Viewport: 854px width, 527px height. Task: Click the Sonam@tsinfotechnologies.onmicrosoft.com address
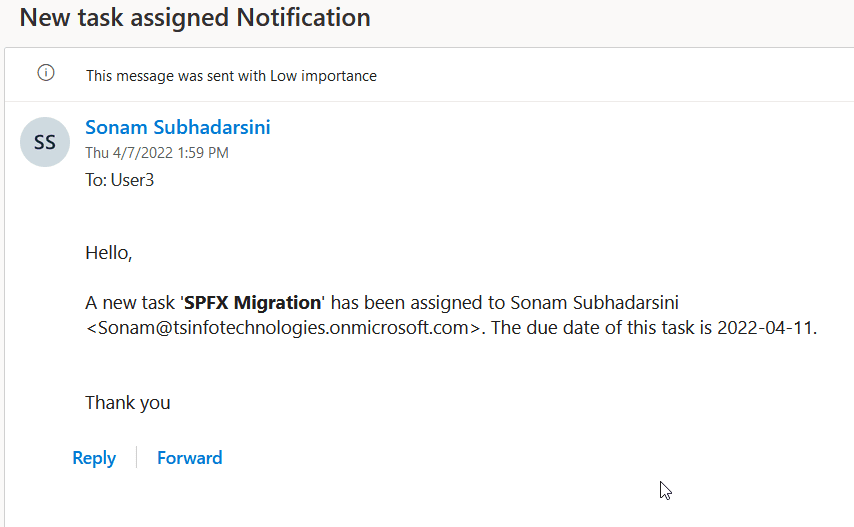coord(283,328)
